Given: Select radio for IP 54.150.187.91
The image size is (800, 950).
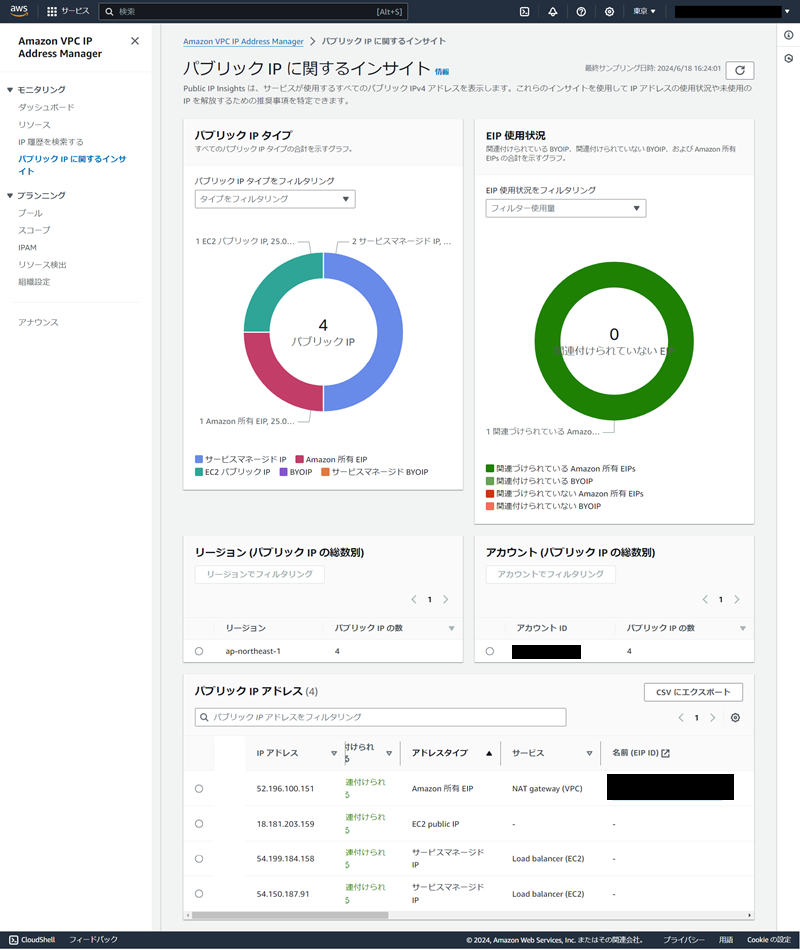Looking at the screenshot, I should coord(199,894).
